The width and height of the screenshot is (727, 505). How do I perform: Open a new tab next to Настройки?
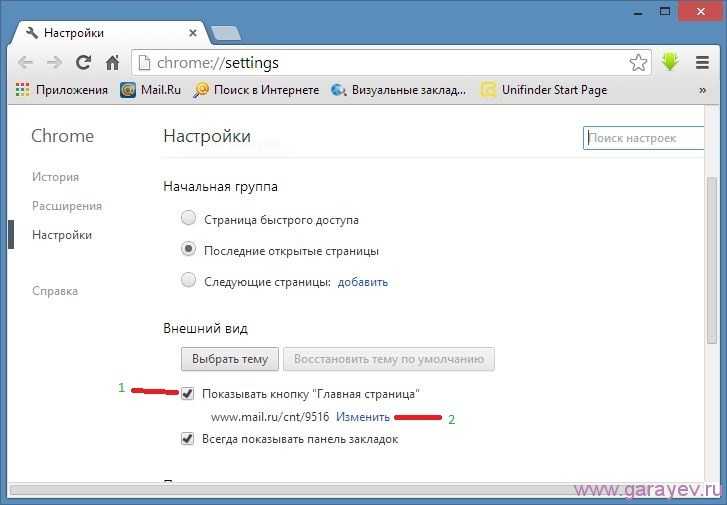(x=226, y=33)
